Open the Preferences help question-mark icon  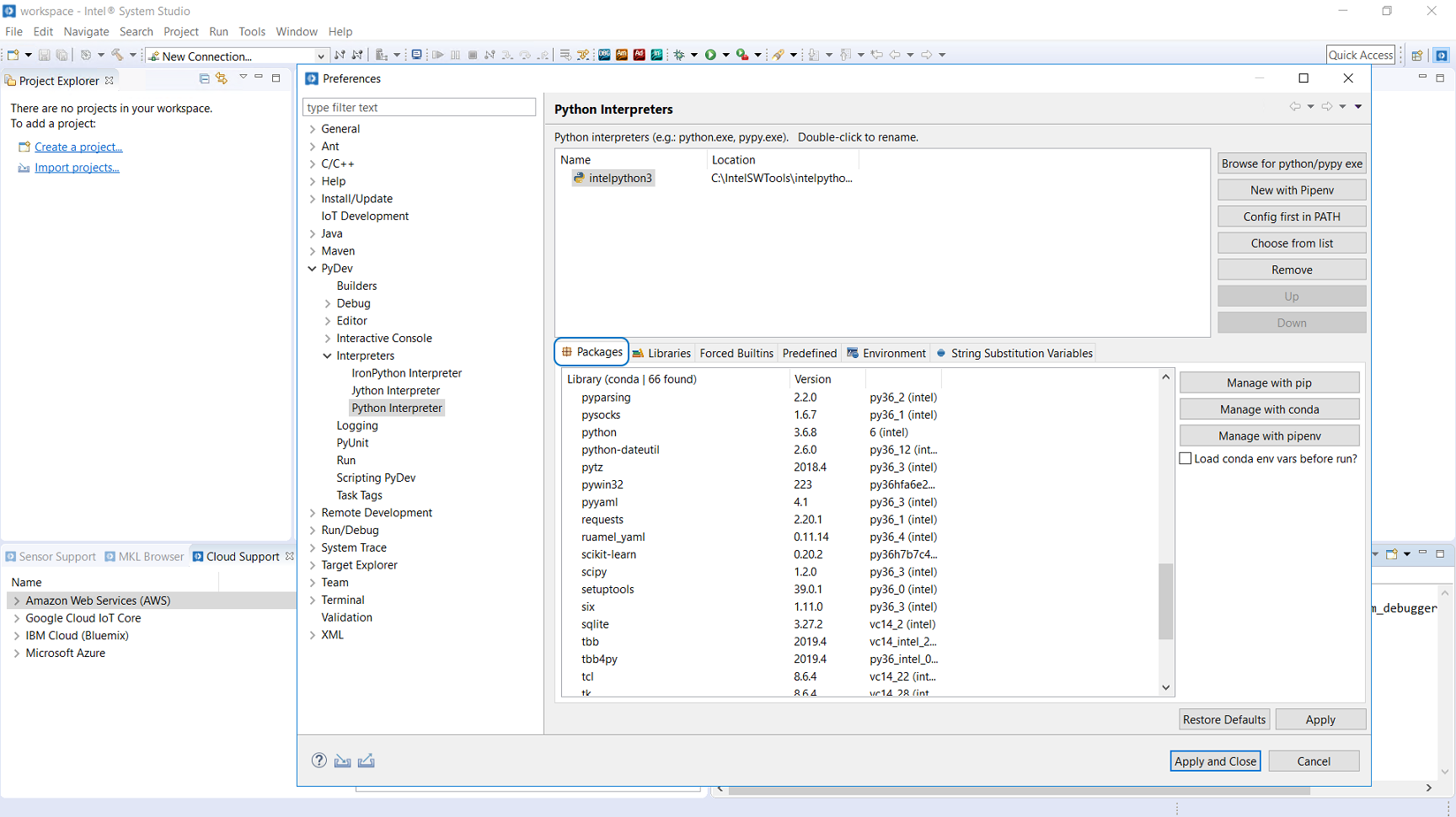[318, 760]
